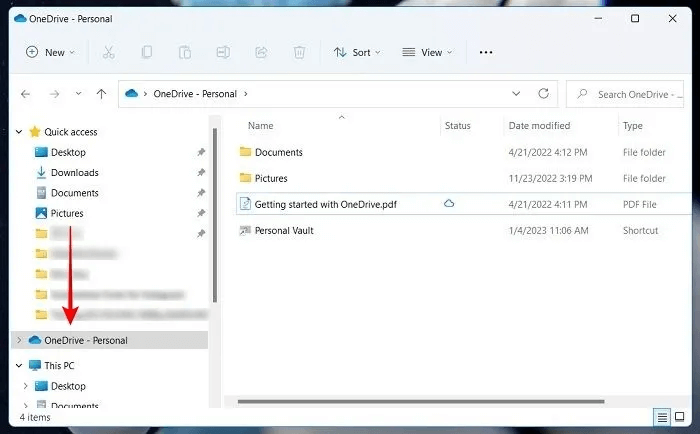This screenshot has height=434, width=700.
Task: Sort by Date modified column header
Action: 539,126
